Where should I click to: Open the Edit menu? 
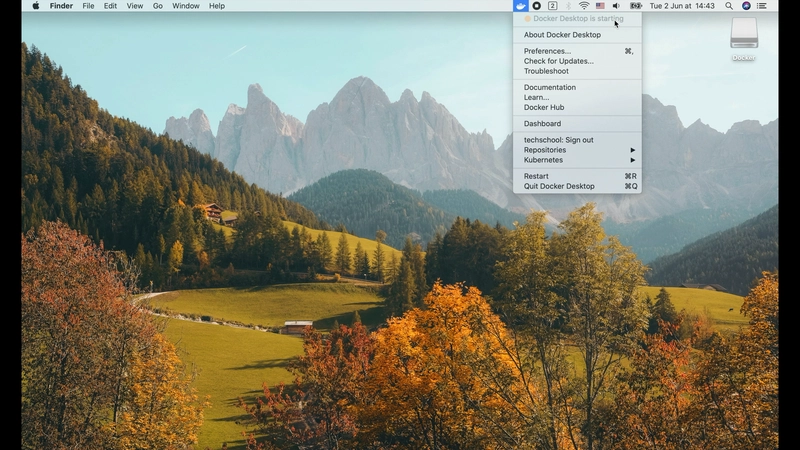tap(110, 6)
